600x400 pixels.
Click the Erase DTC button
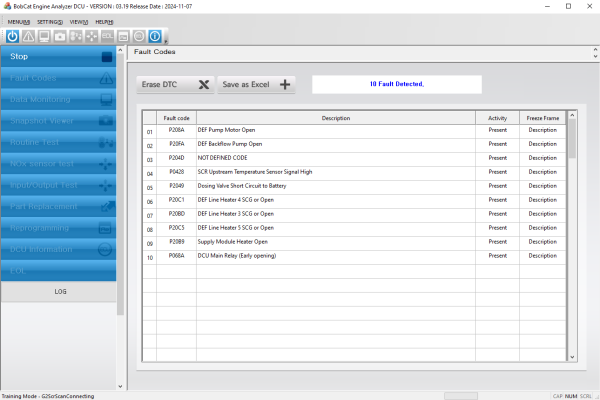tap(175, 85)
